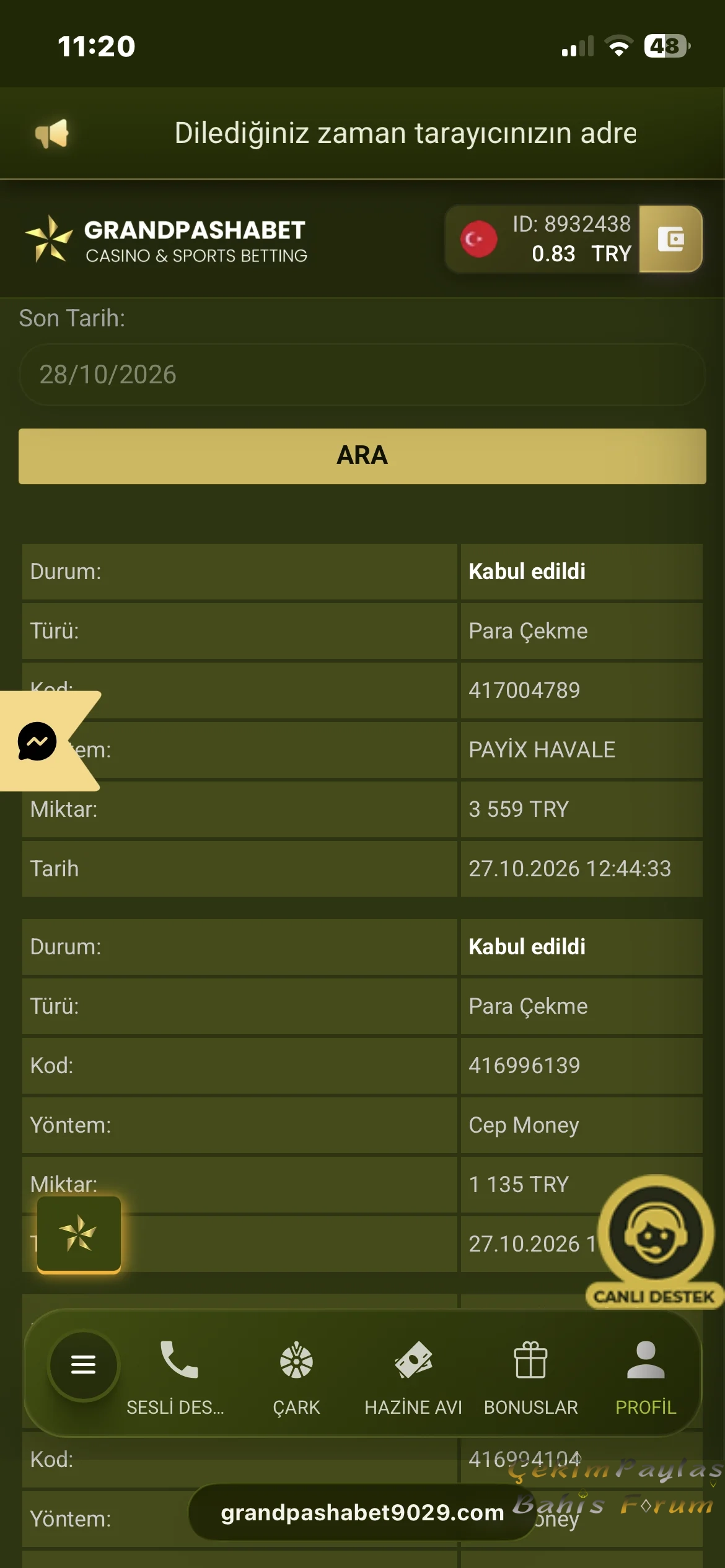Open the hamburger menu button
The width and height of the screenshot is (725, 1568).
tap(84, 1365)
